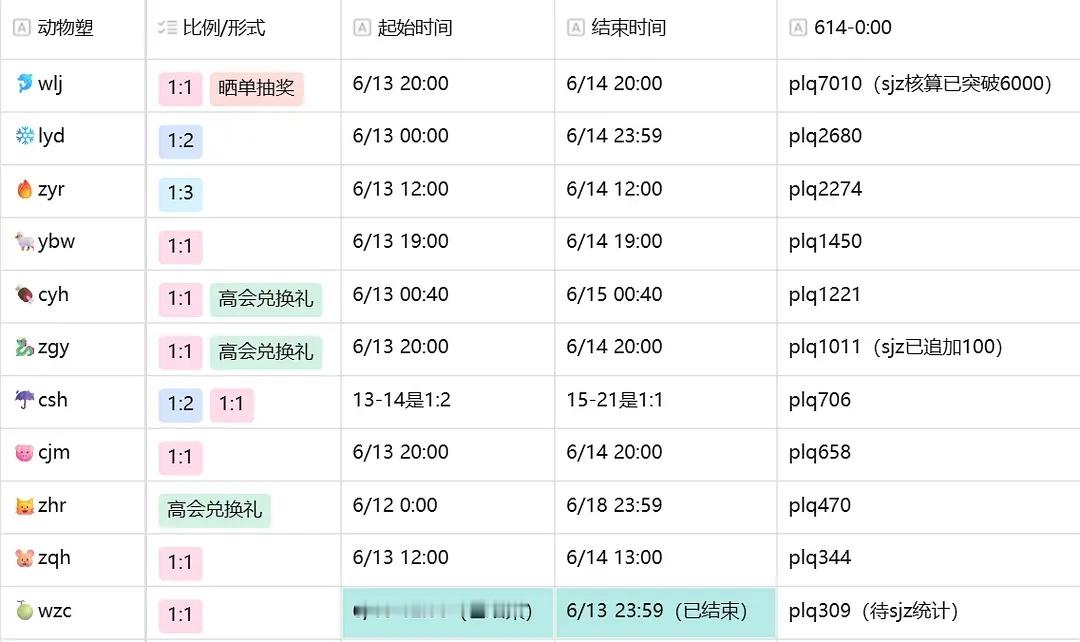Click the 1:1 tag in zgy row
Image resolution: width=1080 pixels, height=642 pixels.
click(180, 352)
